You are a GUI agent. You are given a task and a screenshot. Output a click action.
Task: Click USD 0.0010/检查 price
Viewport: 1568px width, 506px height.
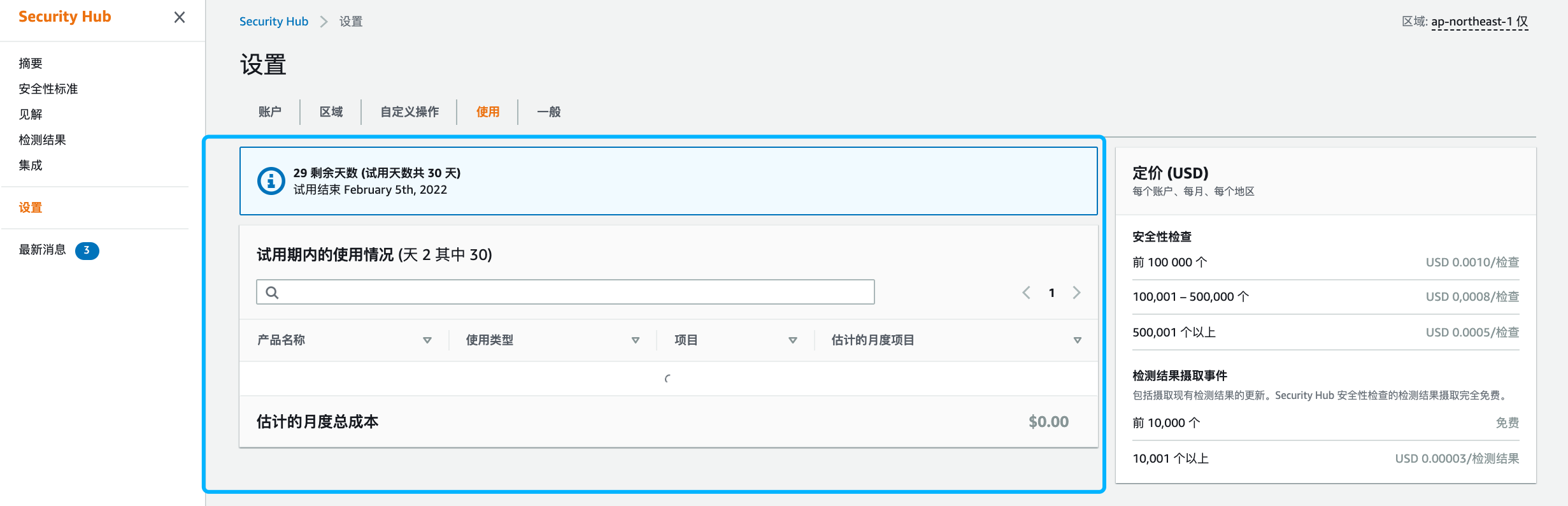pos(1472,262)
